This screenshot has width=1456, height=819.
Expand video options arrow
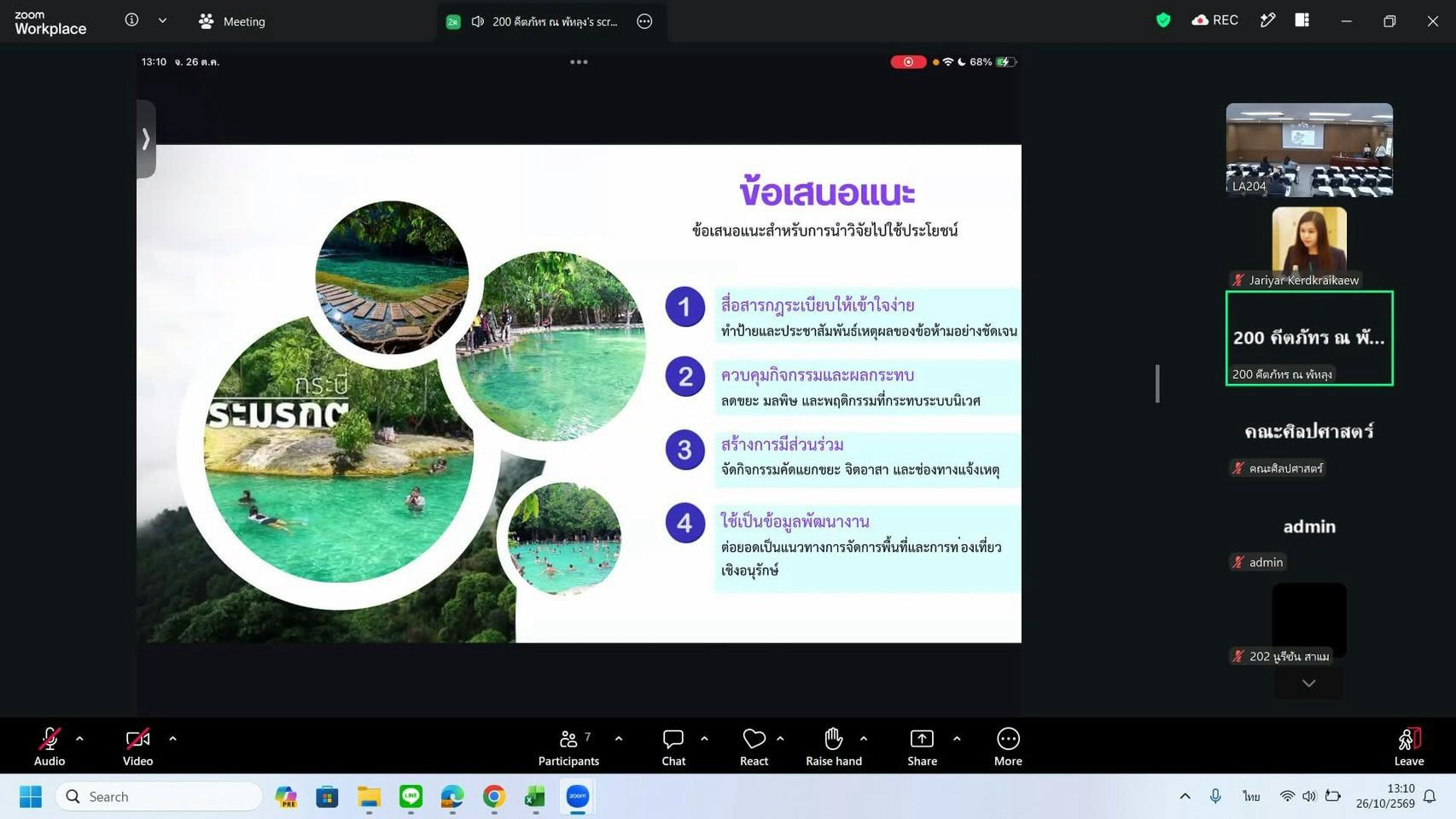point(172,739)
